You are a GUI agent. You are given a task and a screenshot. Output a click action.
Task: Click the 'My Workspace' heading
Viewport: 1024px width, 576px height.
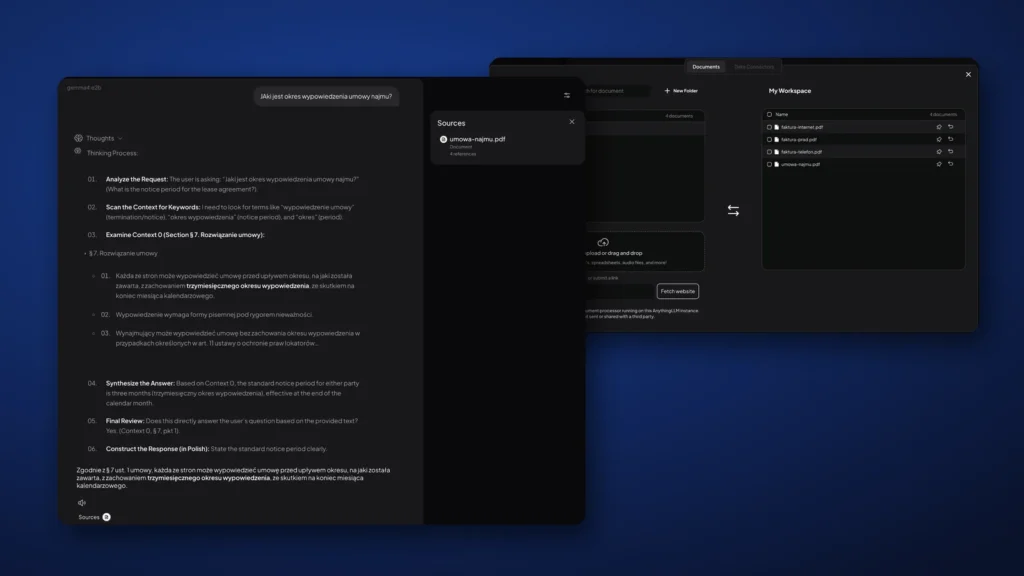(x=790, y=91)
